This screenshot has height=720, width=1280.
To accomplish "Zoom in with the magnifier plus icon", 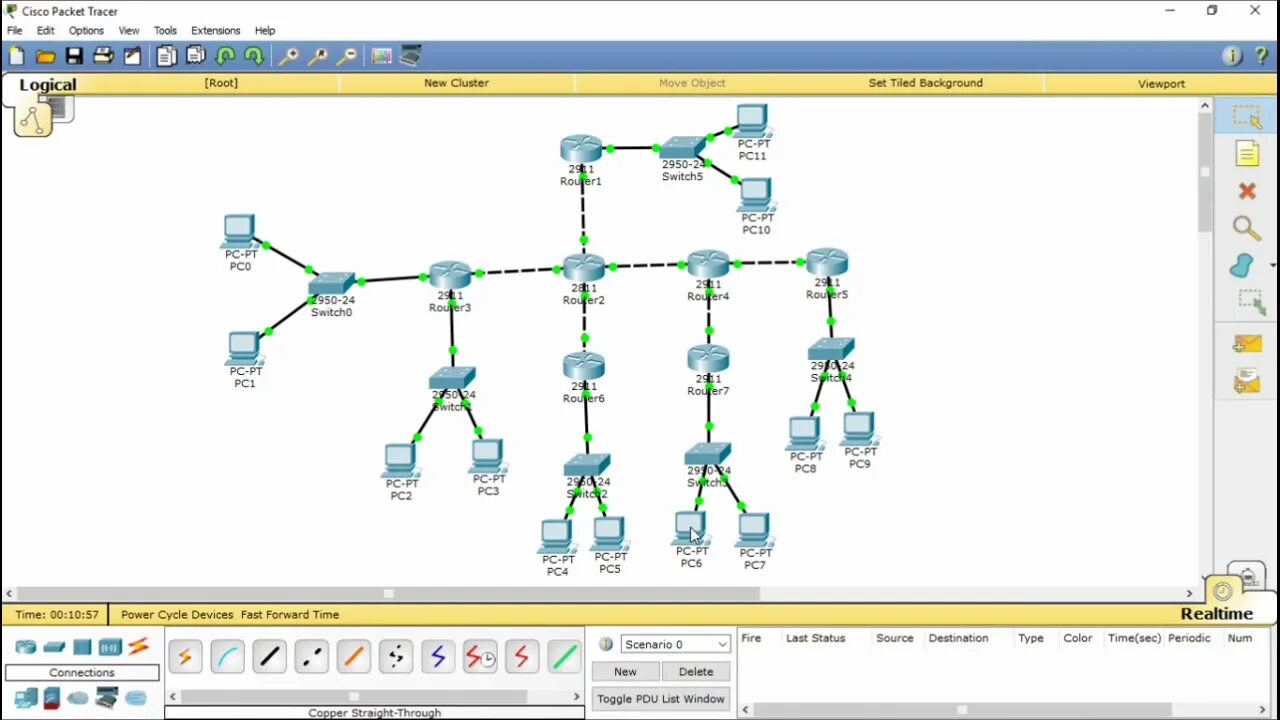I will pyautogui.click(x=289, y=56).
